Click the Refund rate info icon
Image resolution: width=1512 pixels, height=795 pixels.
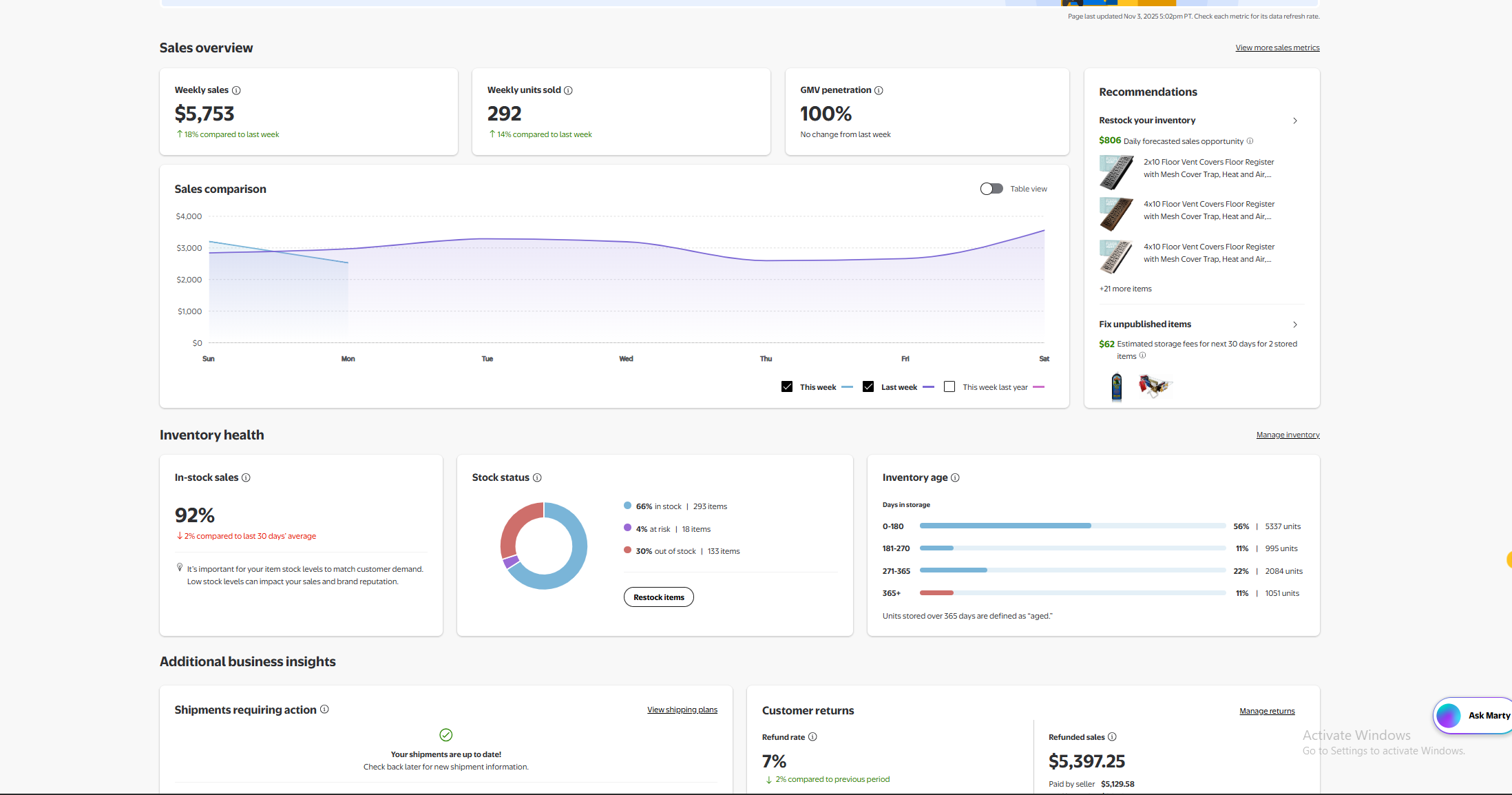(812, 736)
